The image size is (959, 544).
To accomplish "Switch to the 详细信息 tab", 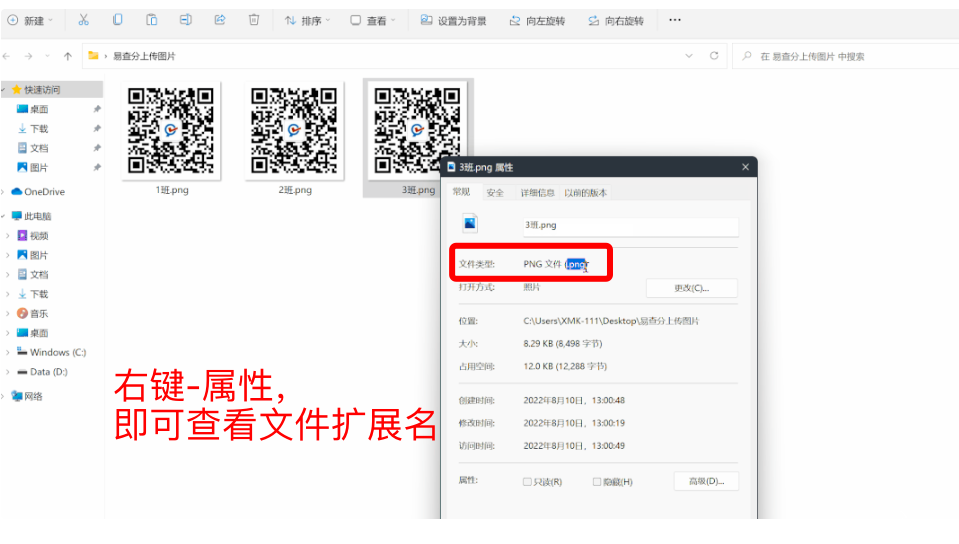I will 537,193.
